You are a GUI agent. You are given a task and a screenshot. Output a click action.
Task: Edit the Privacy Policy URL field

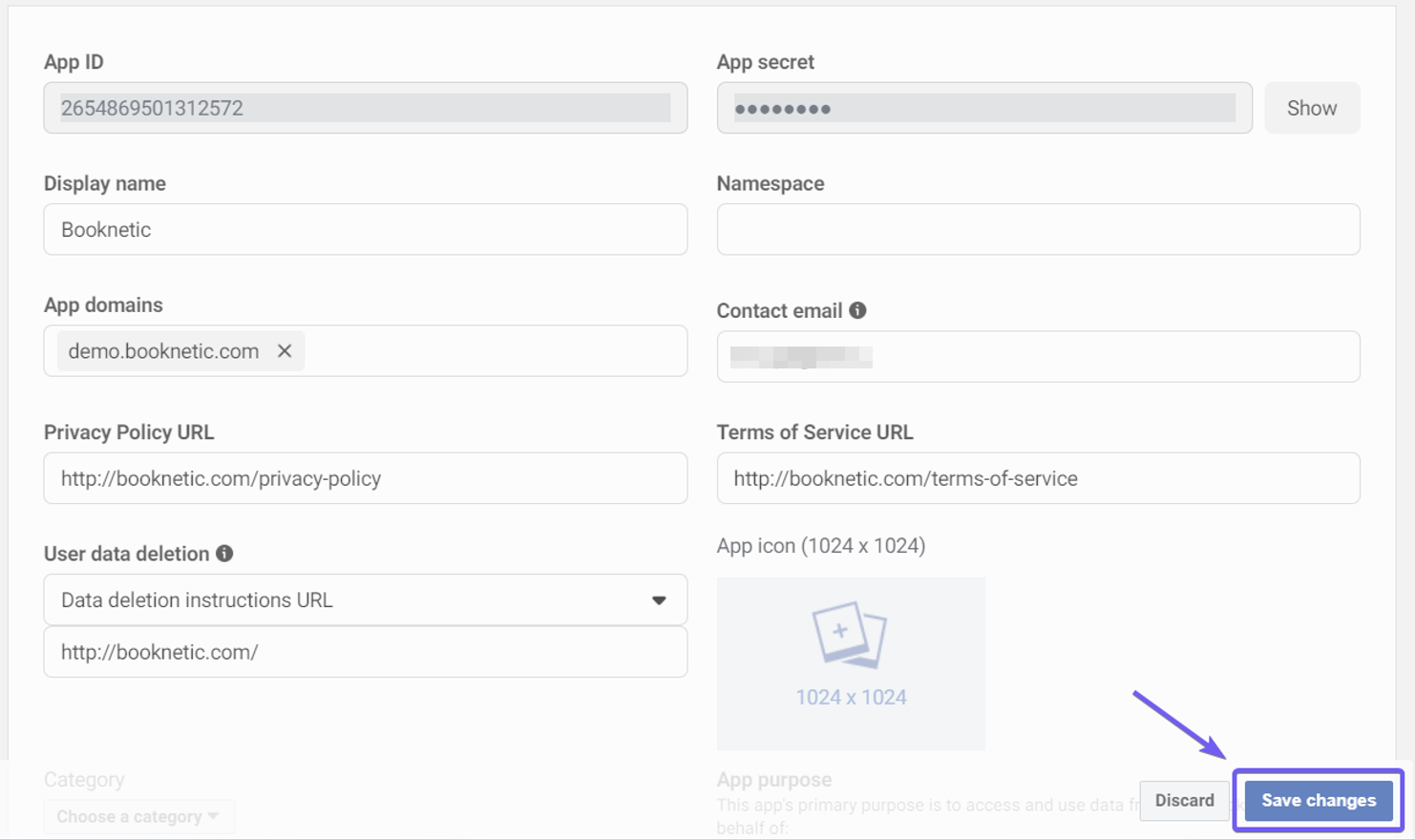click(366, 478)
